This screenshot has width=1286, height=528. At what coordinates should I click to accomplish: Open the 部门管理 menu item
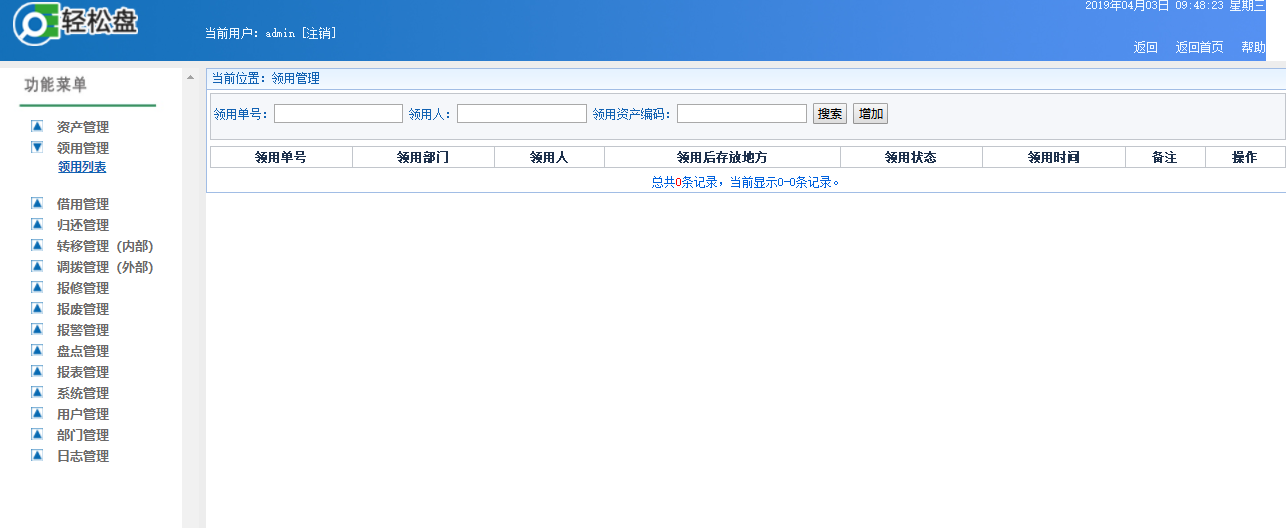[x=83, y=435]
